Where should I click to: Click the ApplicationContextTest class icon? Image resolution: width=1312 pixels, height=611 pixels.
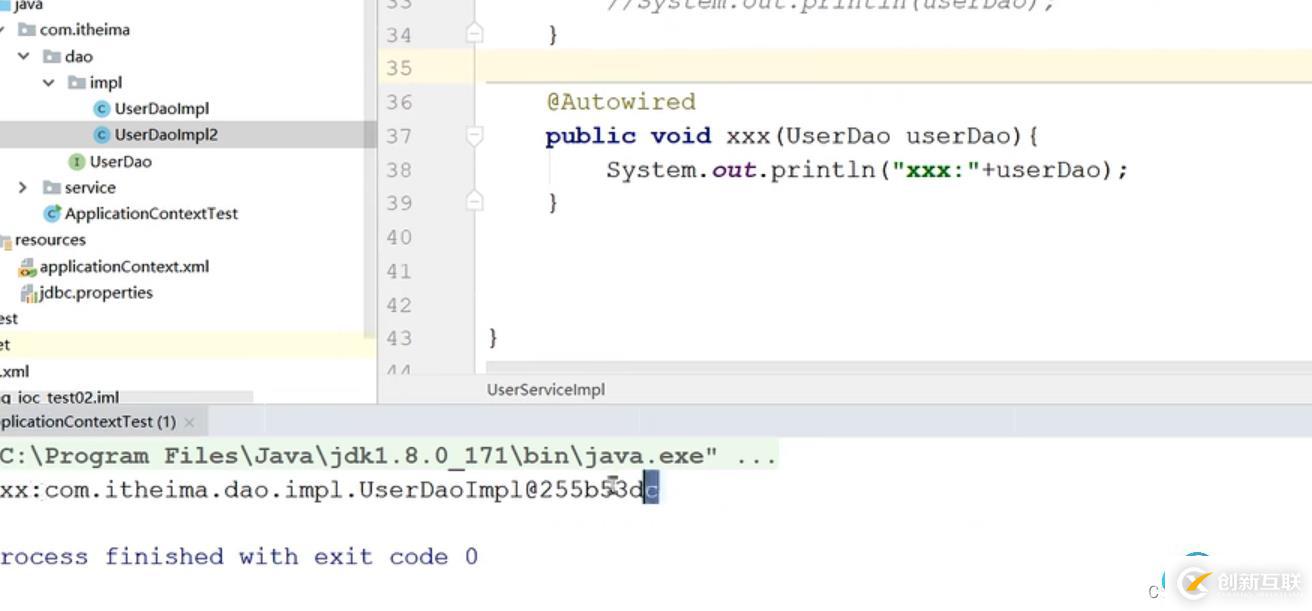click(52, 214)
